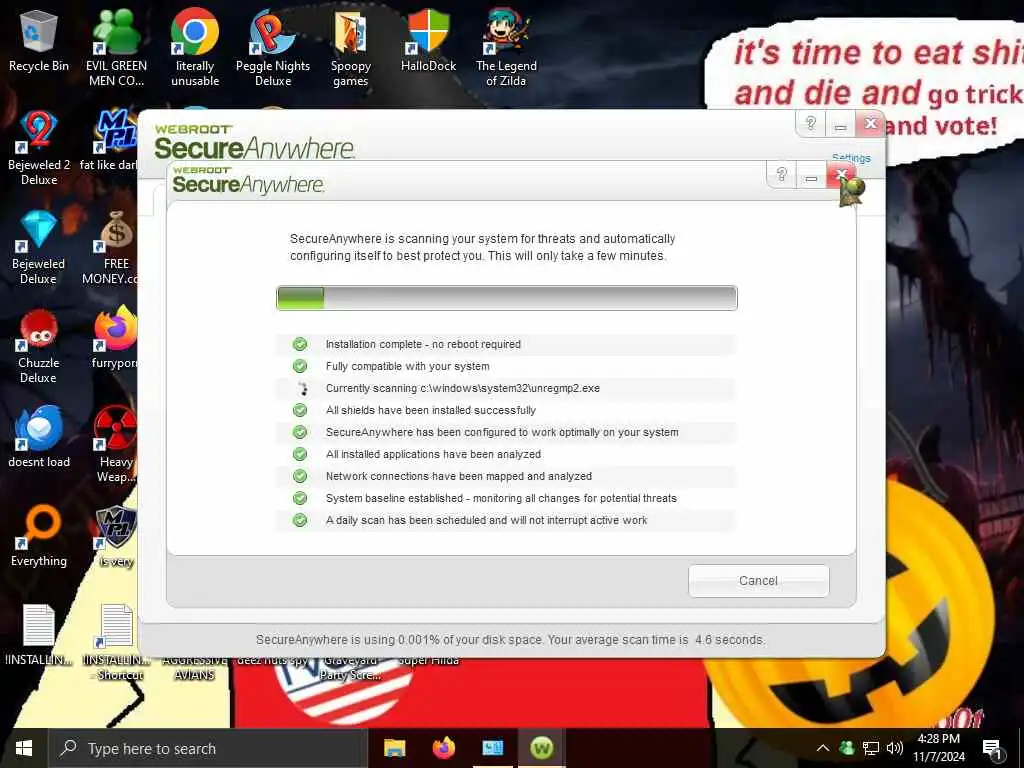Click help button in background Webroot window
The width and height of the screenshot is (1024, 768).
point(810,123)
